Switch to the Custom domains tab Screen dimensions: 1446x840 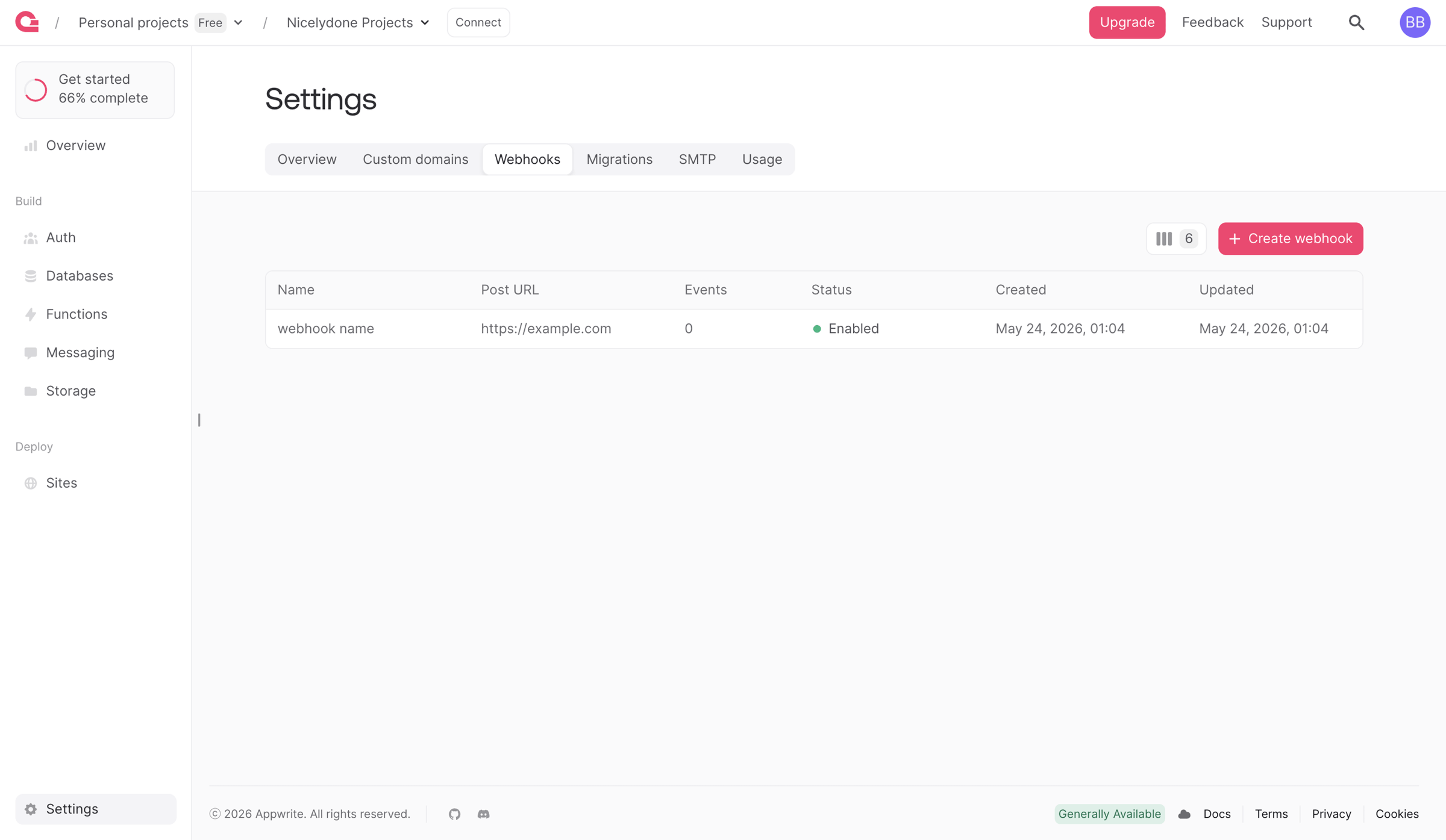point(415,159)
